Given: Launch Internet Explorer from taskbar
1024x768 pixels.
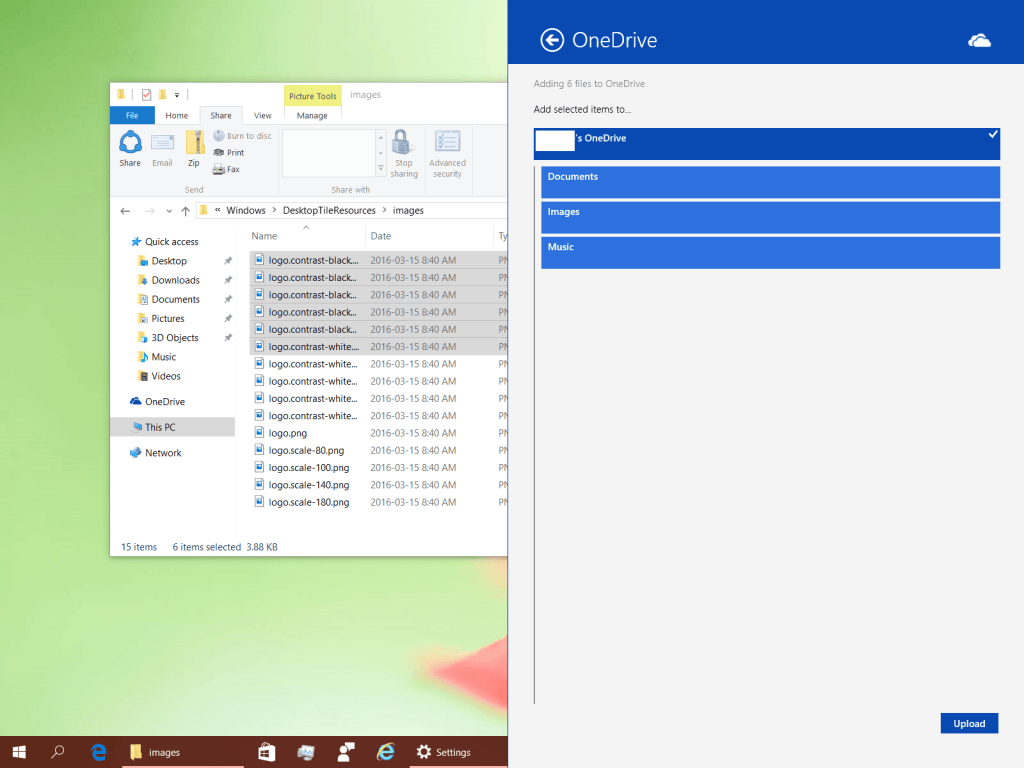Looking at the screenshot, I should pyautogui.click(x=385, y=752).
